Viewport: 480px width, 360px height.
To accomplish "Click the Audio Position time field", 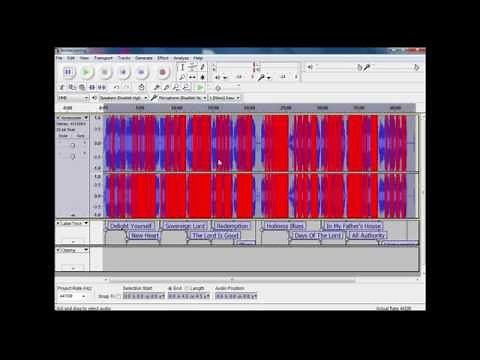I will click(x=236, y=296).
